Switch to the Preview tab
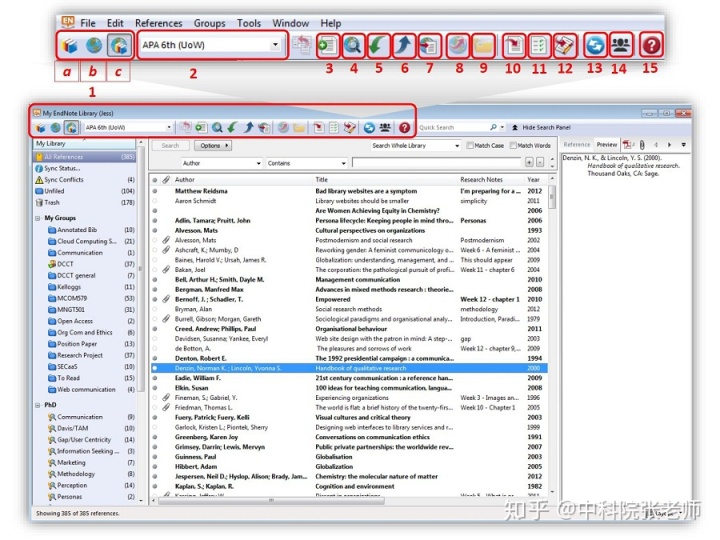 607,145
